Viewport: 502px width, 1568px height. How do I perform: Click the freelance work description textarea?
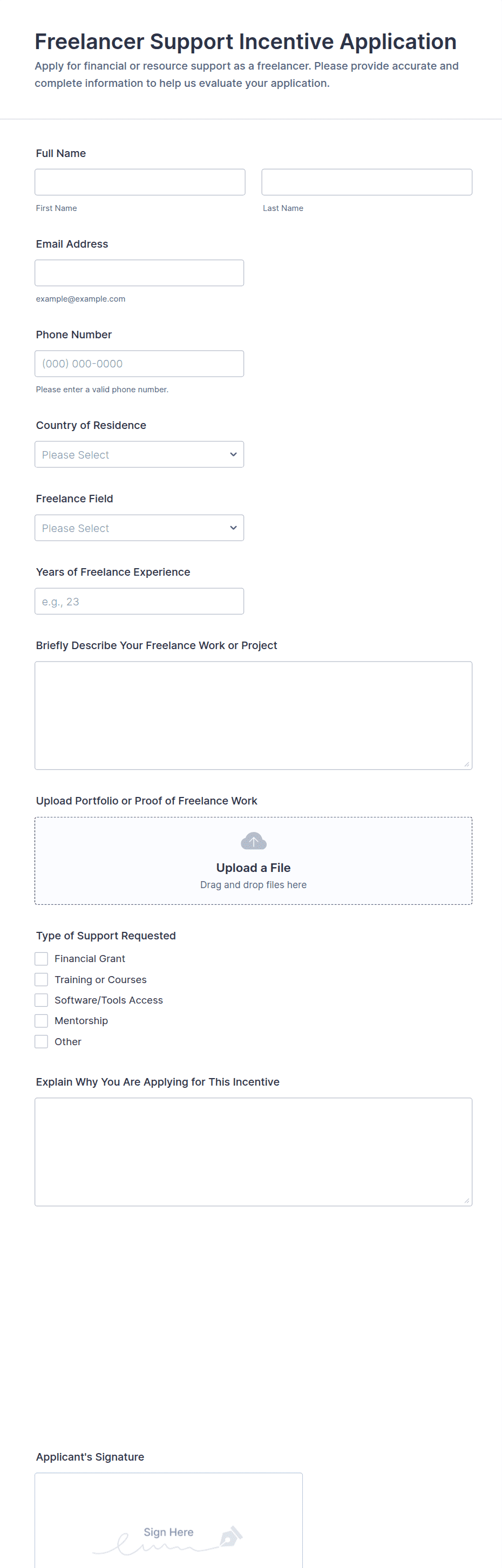pos(254,716)
